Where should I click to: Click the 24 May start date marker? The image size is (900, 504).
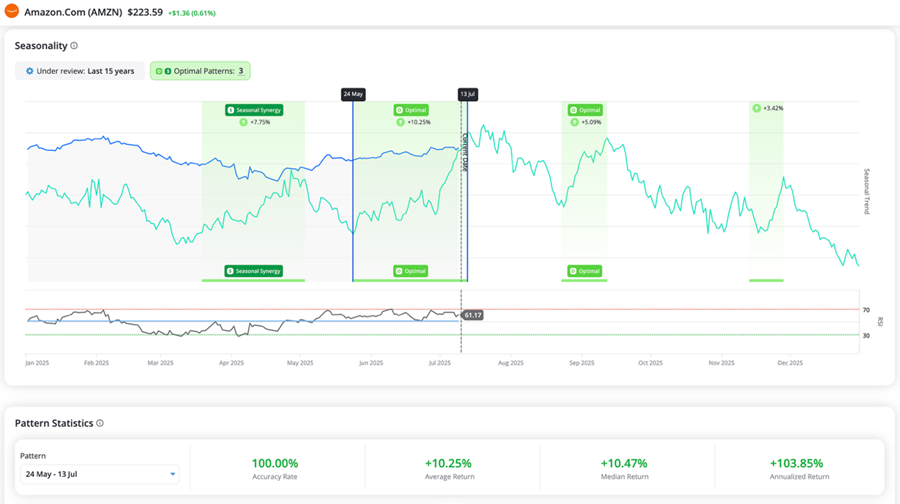coord(353,94)
